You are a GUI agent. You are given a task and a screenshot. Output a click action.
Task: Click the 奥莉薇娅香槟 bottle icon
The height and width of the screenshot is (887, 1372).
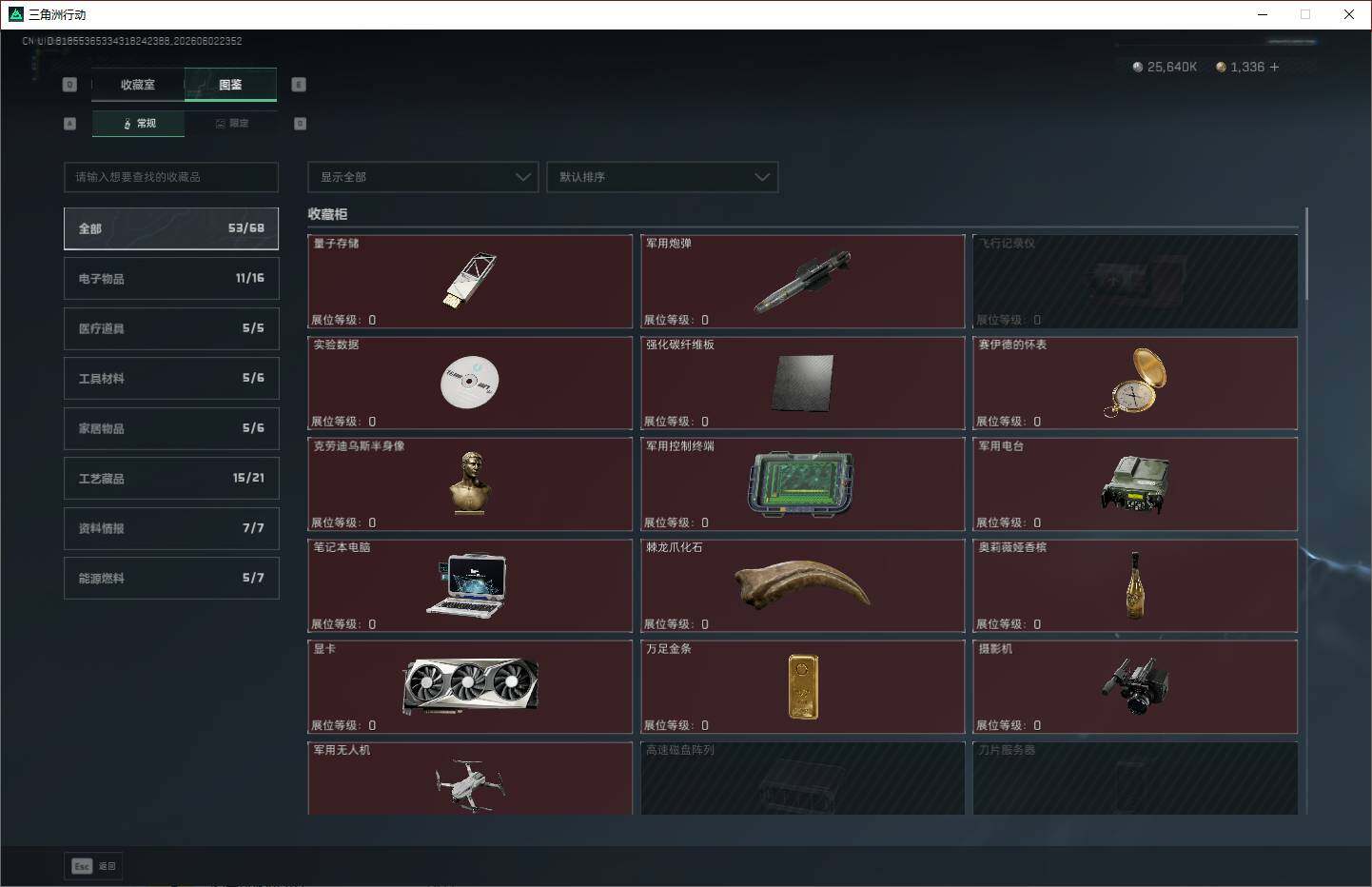1135,584
